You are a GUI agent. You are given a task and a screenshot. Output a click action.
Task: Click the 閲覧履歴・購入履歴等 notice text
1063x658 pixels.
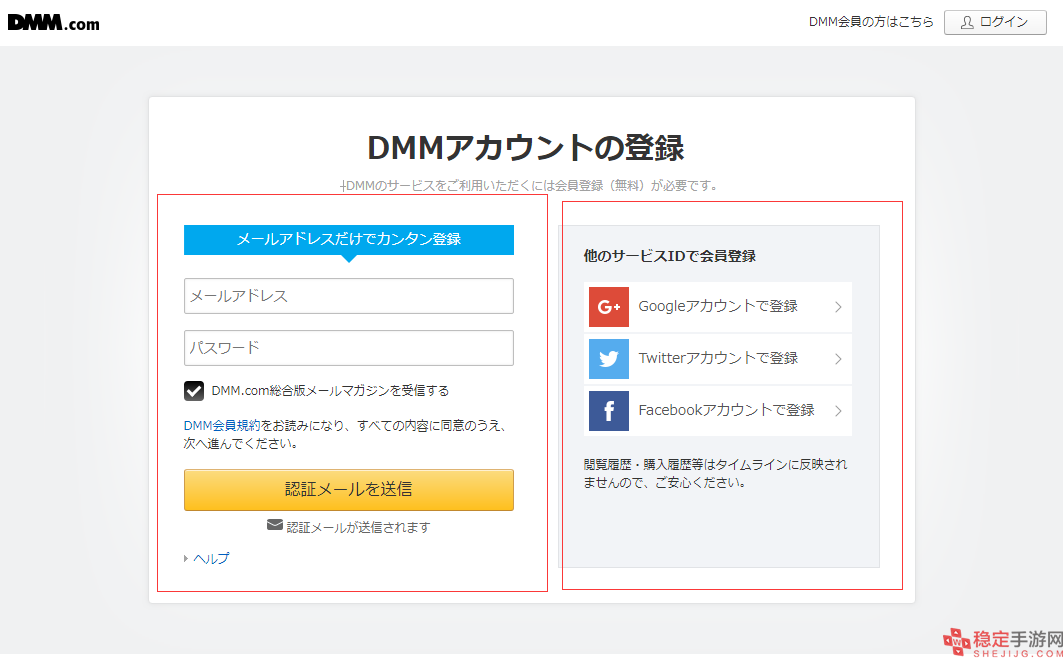(x=715, y=474)
